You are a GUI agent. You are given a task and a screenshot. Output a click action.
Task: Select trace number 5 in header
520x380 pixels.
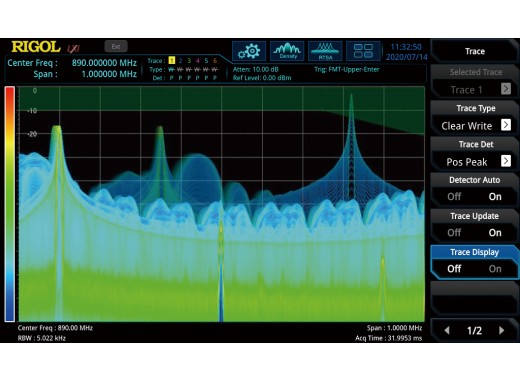click(206, 60)
